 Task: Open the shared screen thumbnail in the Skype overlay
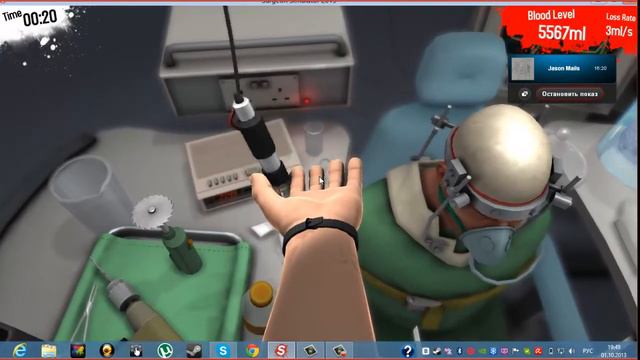523,69
